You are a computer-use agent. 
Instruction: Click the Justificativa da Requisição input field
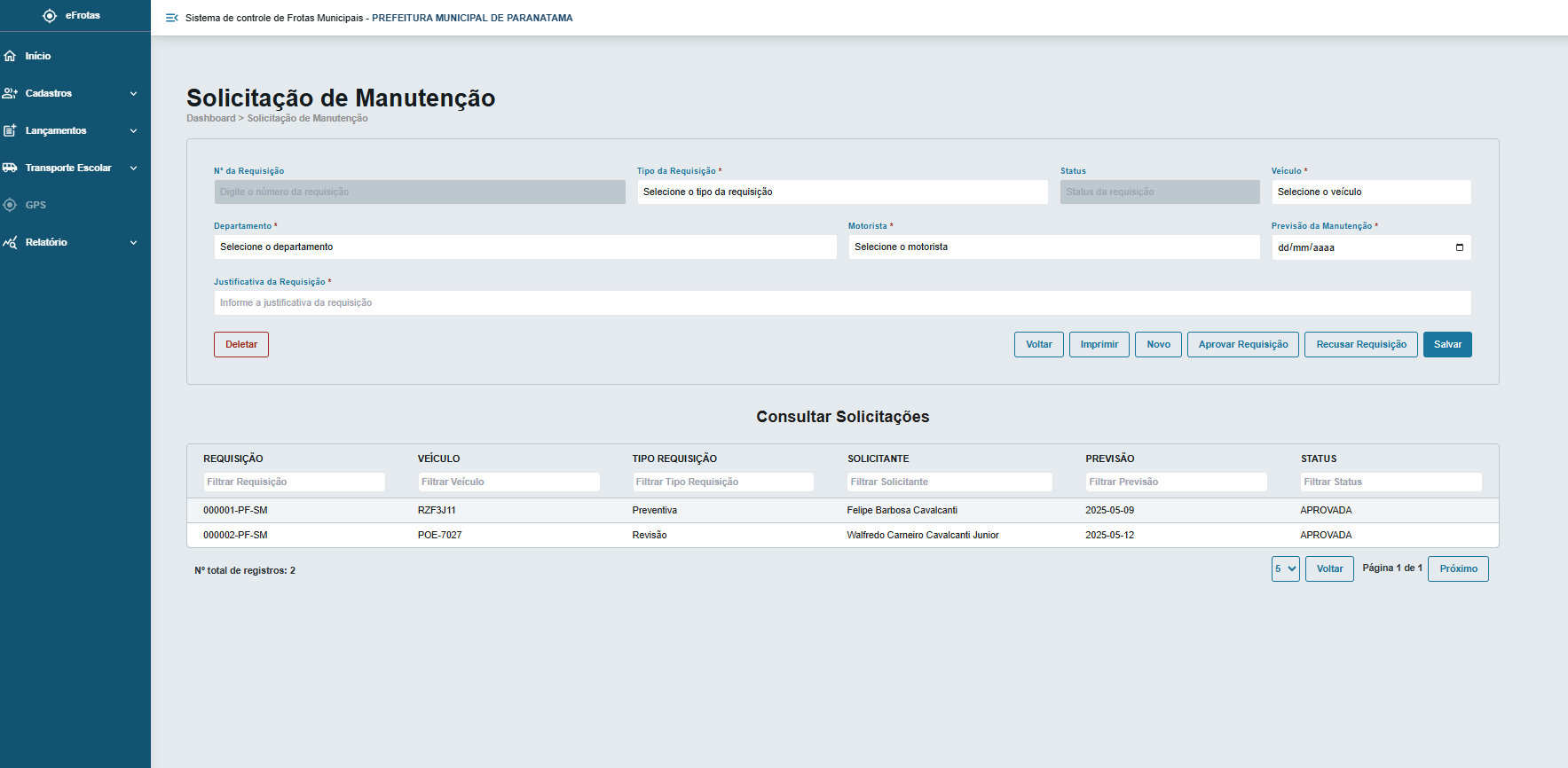(841, 303)
